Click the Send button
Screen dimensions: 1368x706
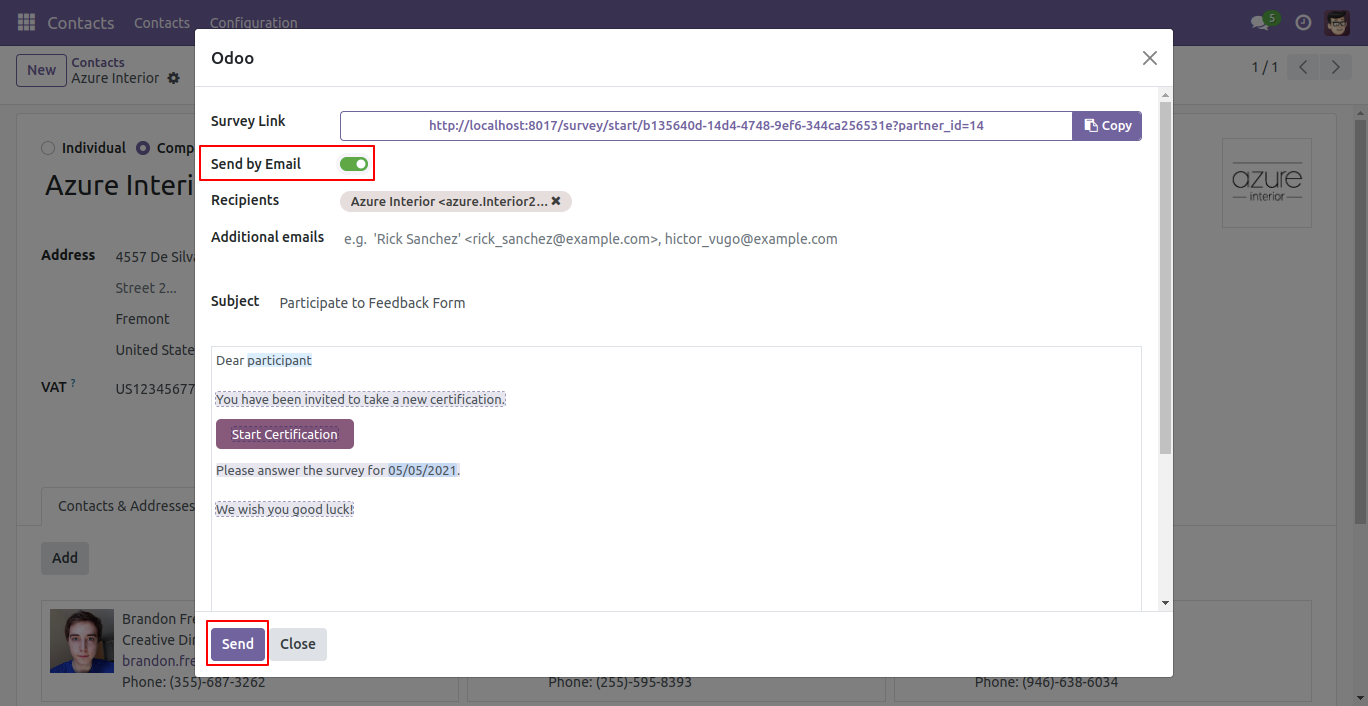tap(238, 644)
